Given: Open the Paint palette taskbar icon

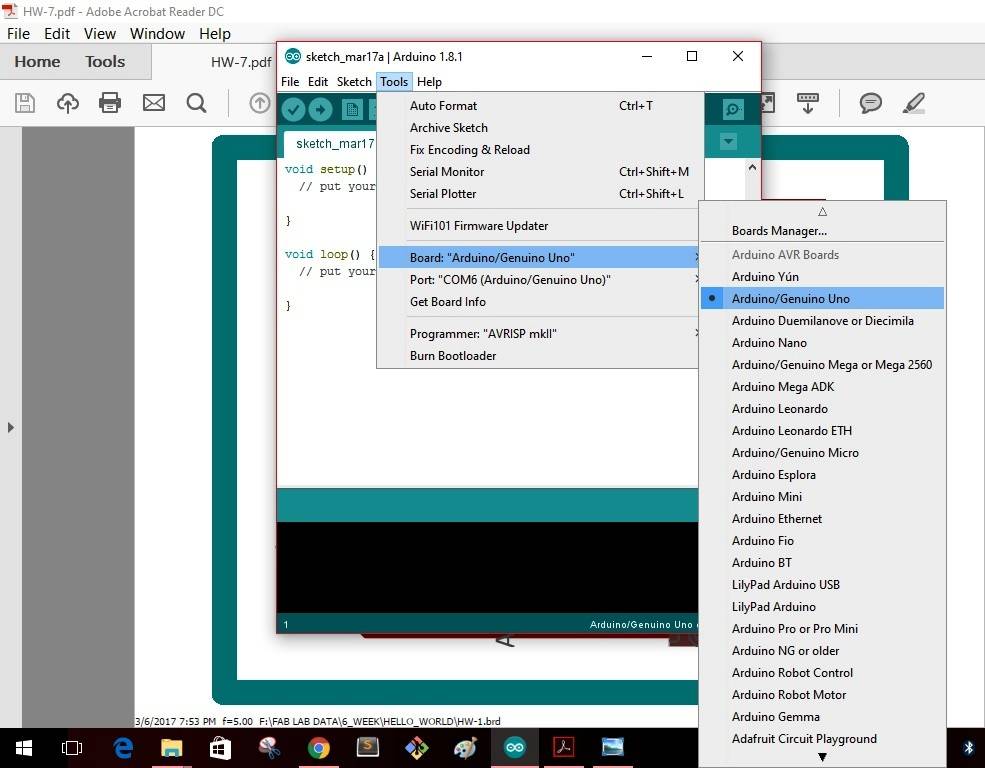Looking at the screenshot, I should click(x=465, y=748).
